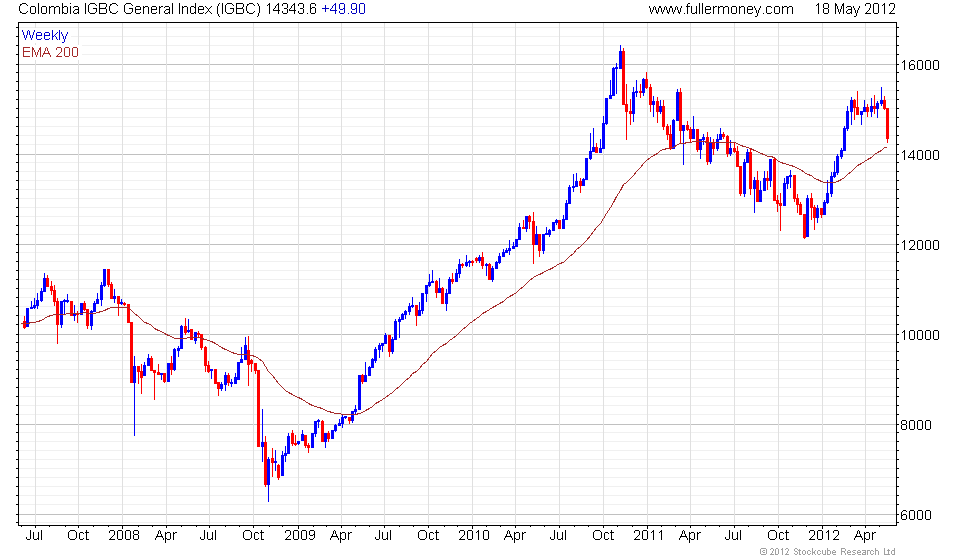The image size is (980, 560).
Task: Click the 'EMA 200' legend label
Action: (50, 52)
